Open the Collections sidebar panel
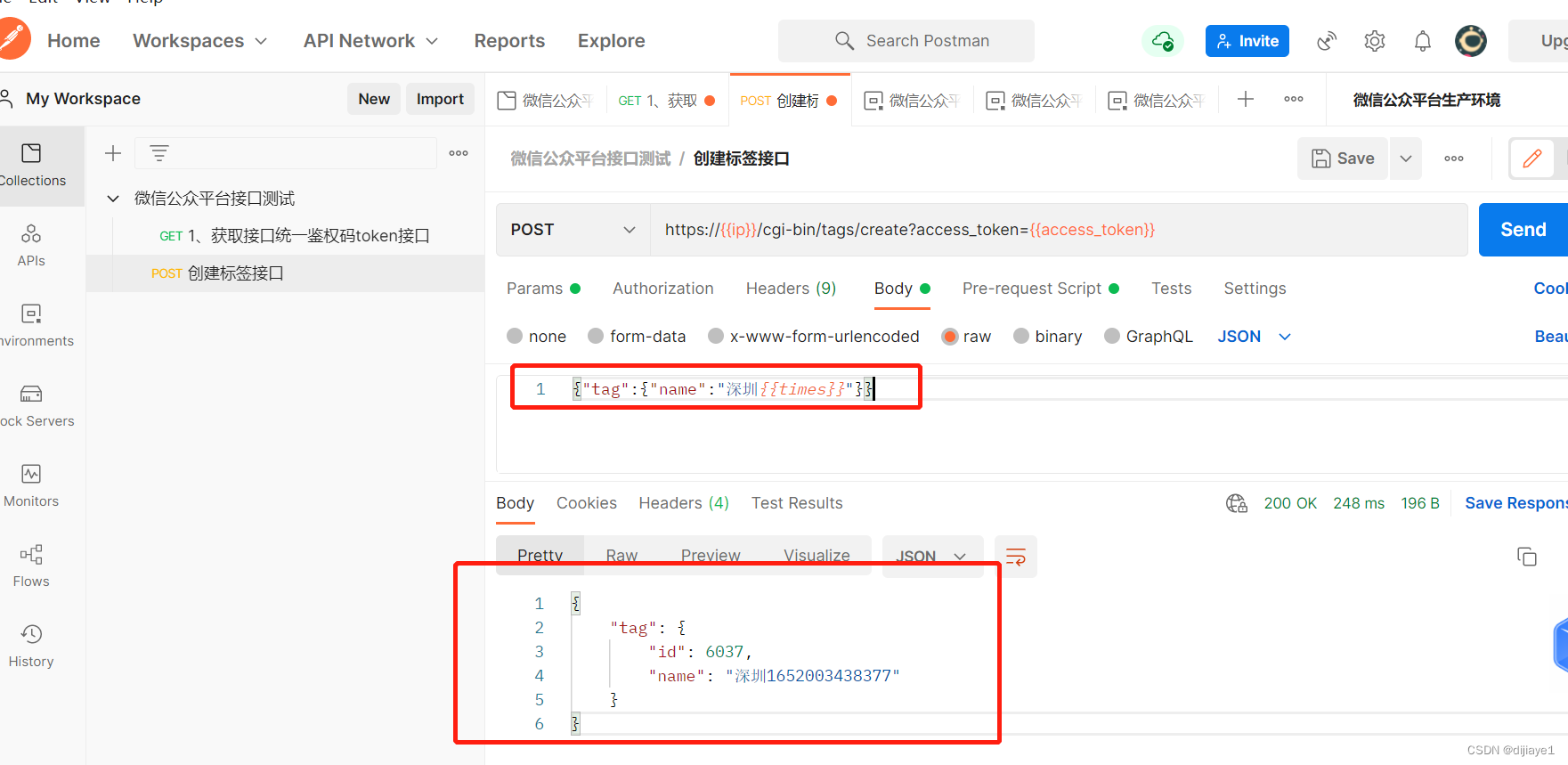This screenshot has width=1568, height=765. click(x=32, y=166)
